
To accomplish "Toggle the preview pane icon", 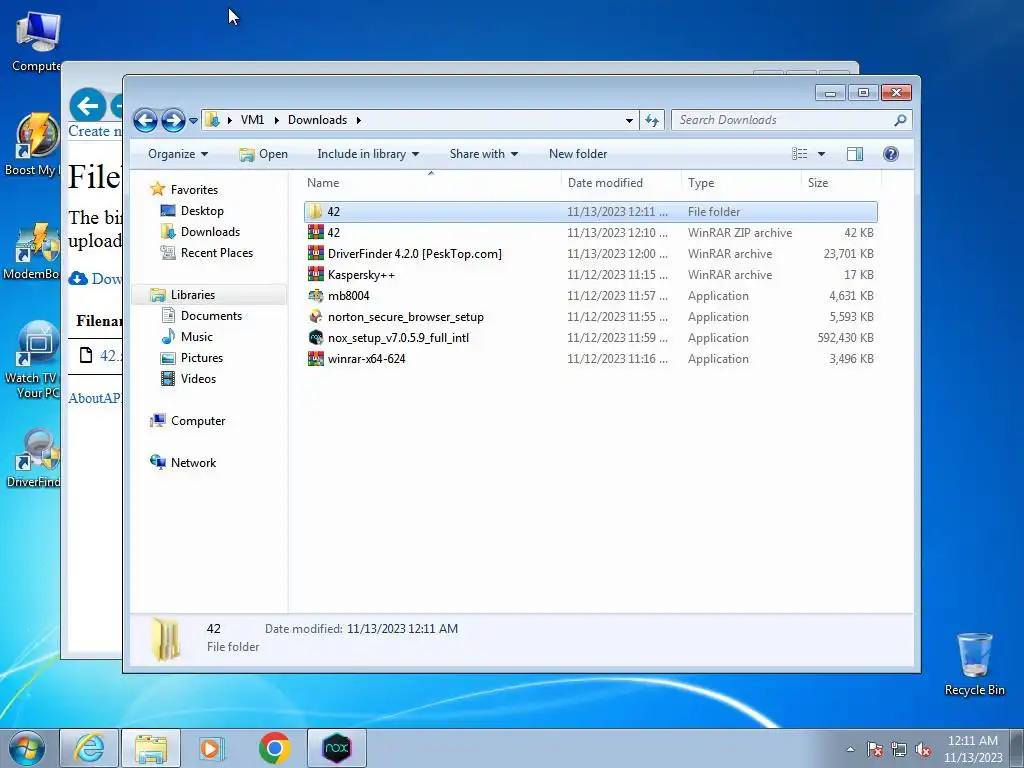I will [x=855, y=154].
